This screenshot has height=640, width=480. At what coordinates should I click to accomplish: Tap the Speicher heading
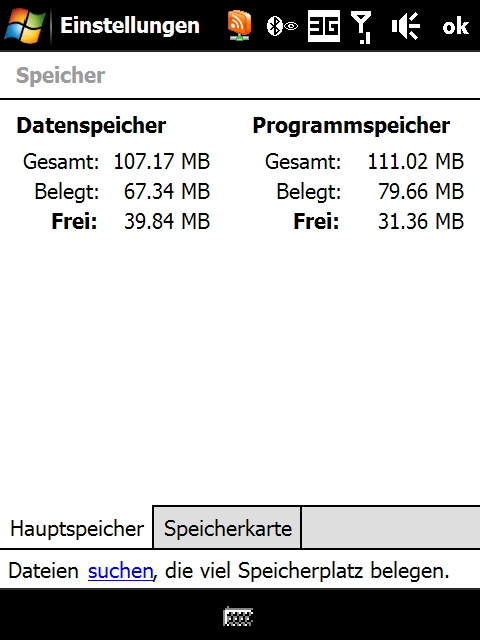60,76
